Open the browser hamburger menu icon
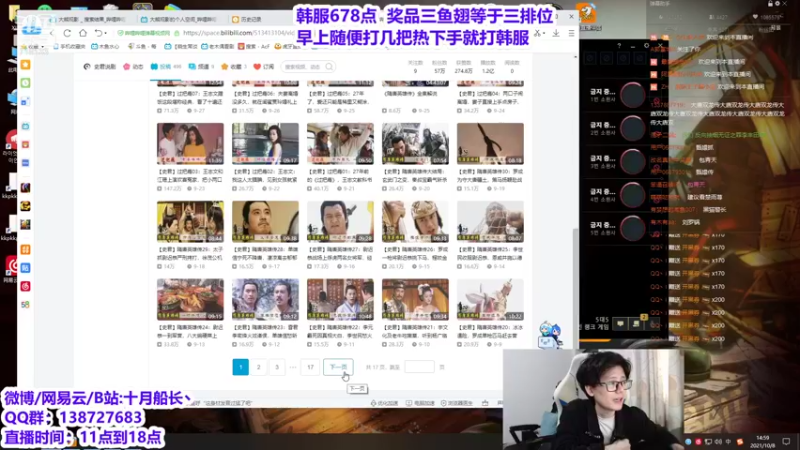This screenshot has height=450, width=800. pos(571,33)
